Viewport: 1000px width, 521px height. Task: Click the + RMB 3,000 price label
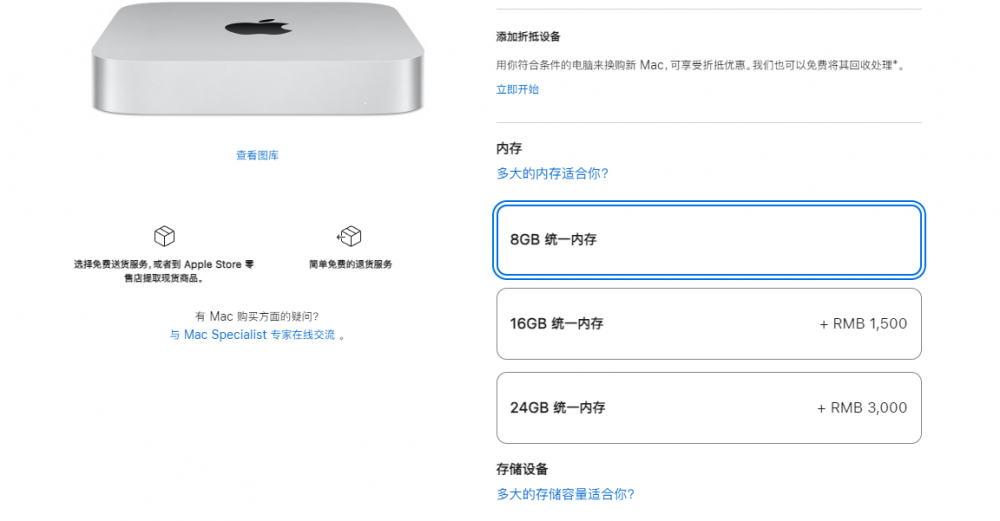coord(862,408)
